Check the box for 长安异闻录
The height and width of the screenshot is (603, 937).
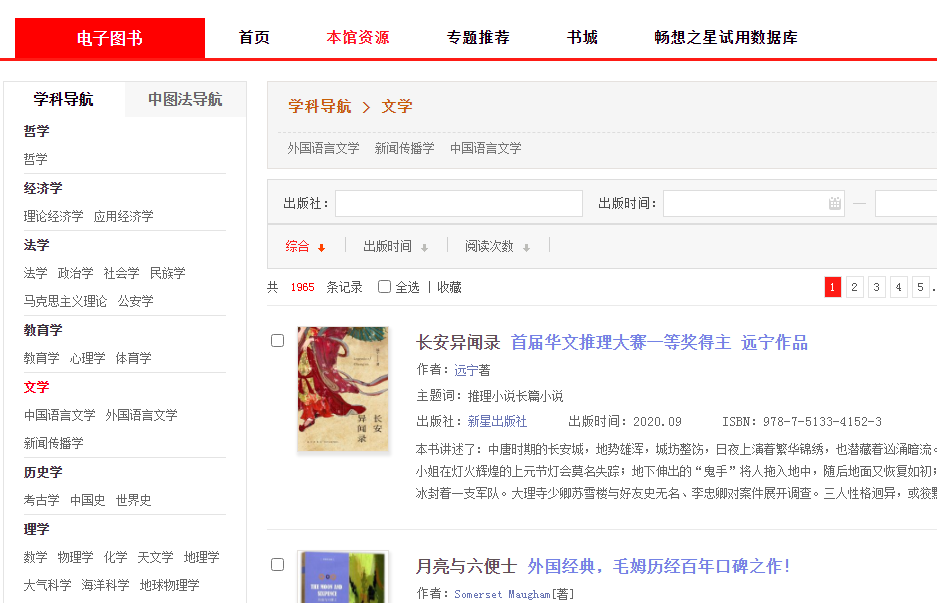[278, 341]
